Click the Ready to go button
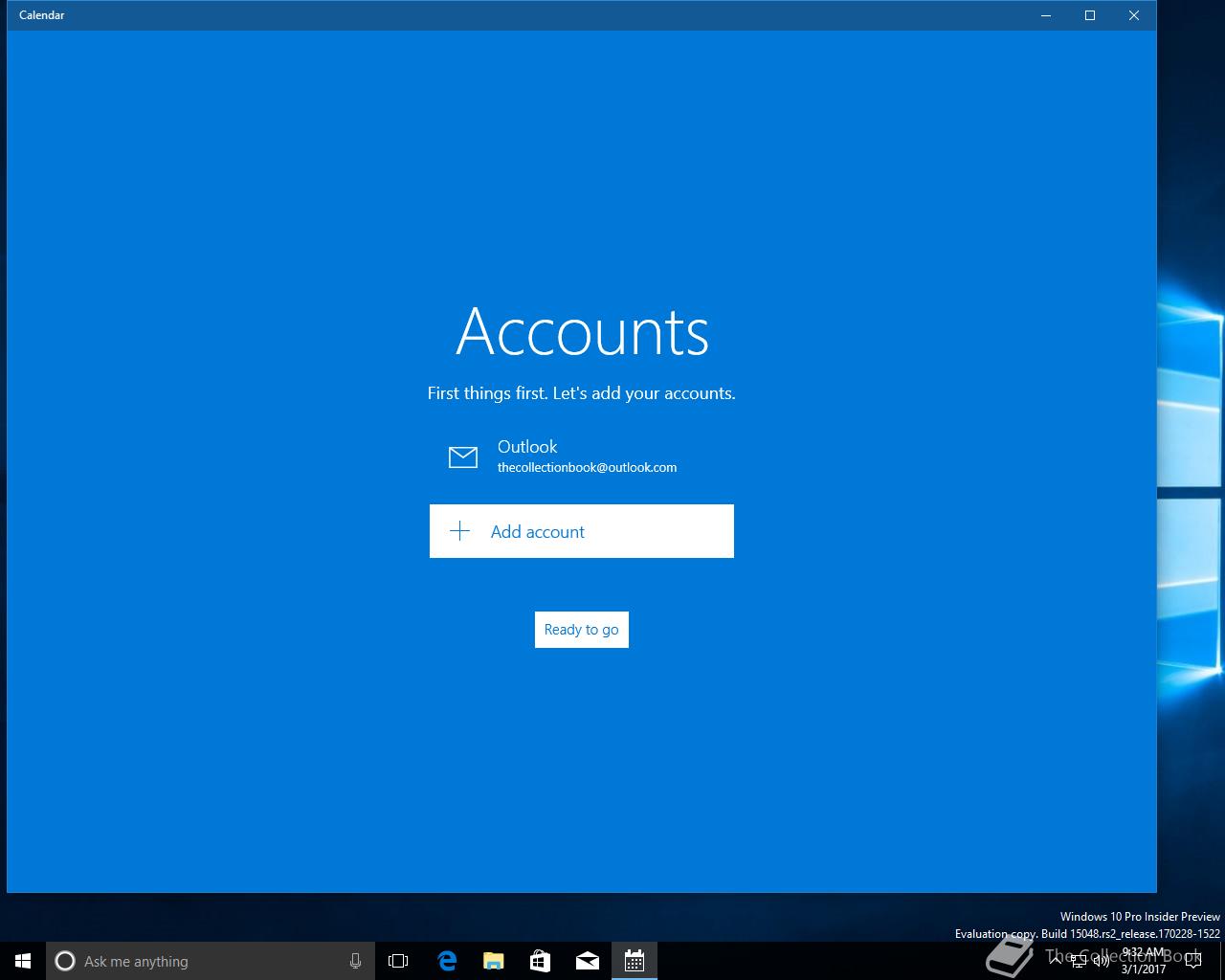Image resolution: width=1225 pixels, height=980 pixels. pyautogui.click(x=581, y=630)
